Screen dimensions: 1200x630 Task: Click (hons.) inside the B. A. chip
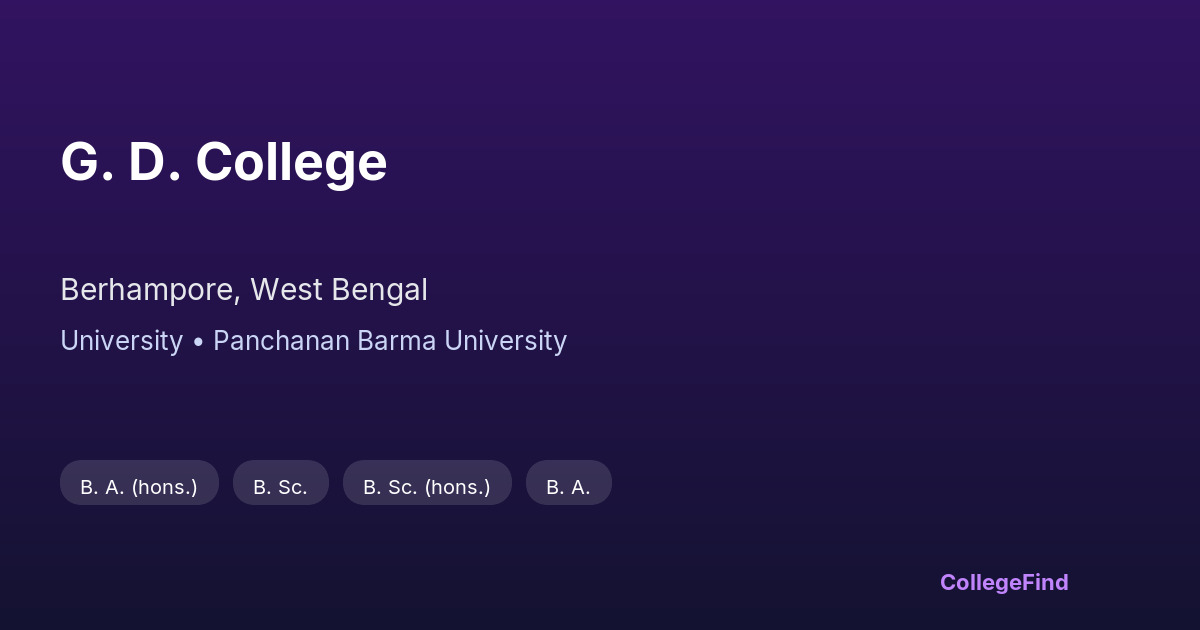click(164, 487)
